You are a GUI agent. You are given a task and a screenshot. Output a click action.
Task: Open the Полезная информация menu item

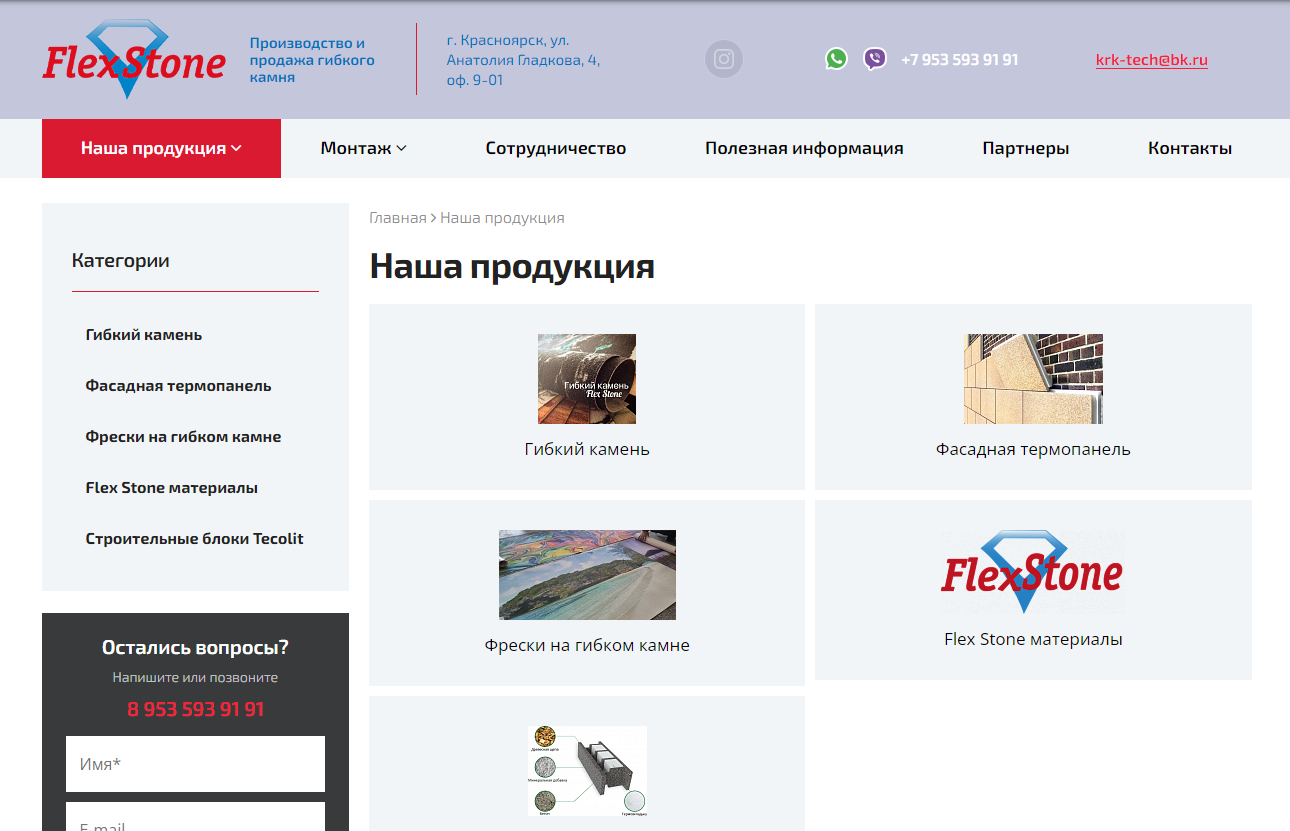coord(804,148)
